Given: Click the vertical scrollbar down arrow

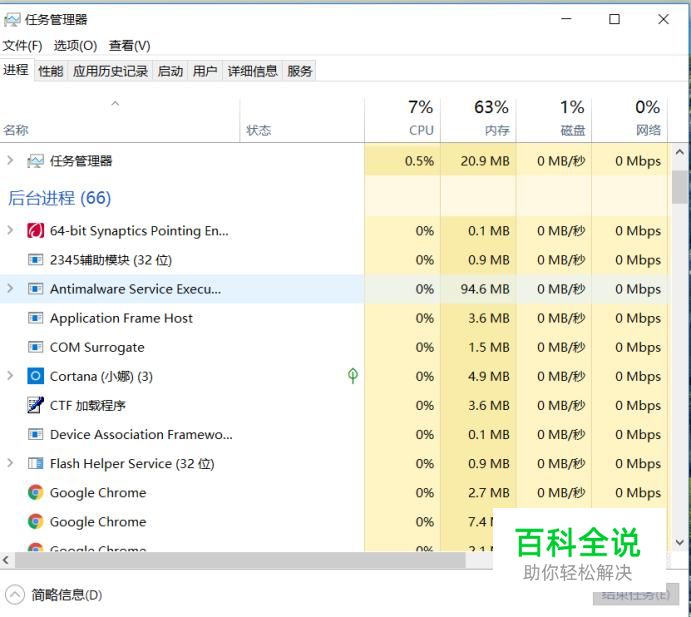Looking at the screenshot, I should tap(680, 542).
